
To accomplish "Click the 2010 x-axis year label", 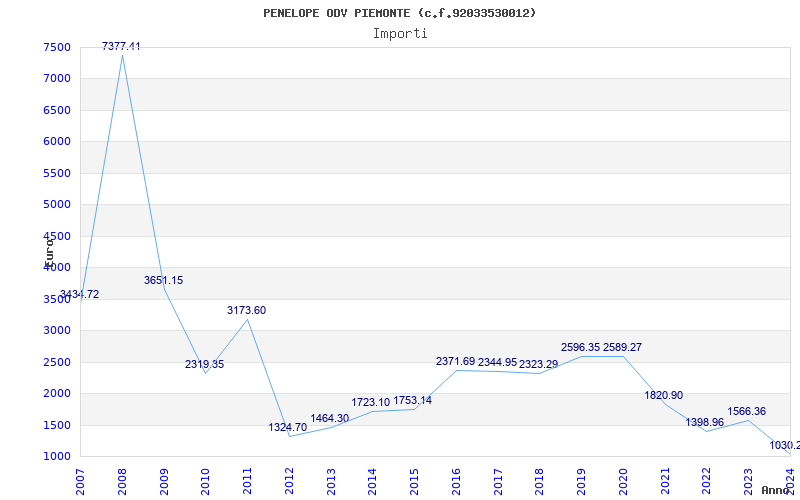I will click(206, 481).
